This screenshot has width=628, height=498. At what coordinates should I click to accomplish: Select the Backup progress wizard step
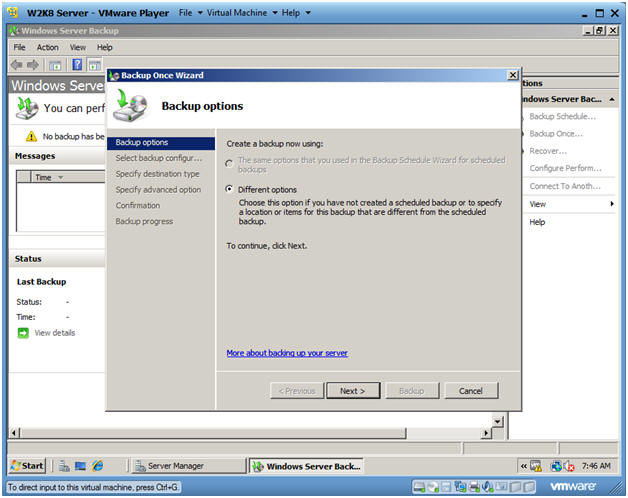(144, 222)
